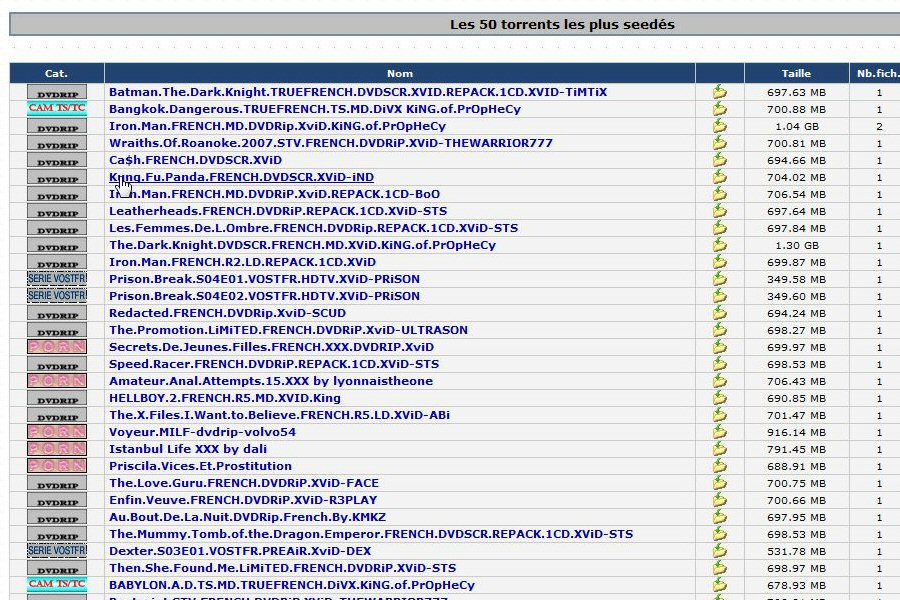Click download icon for Bangkok.Dangerous torrent
The width and height of the screenshot is (900, 600).
tap(719, 109)
